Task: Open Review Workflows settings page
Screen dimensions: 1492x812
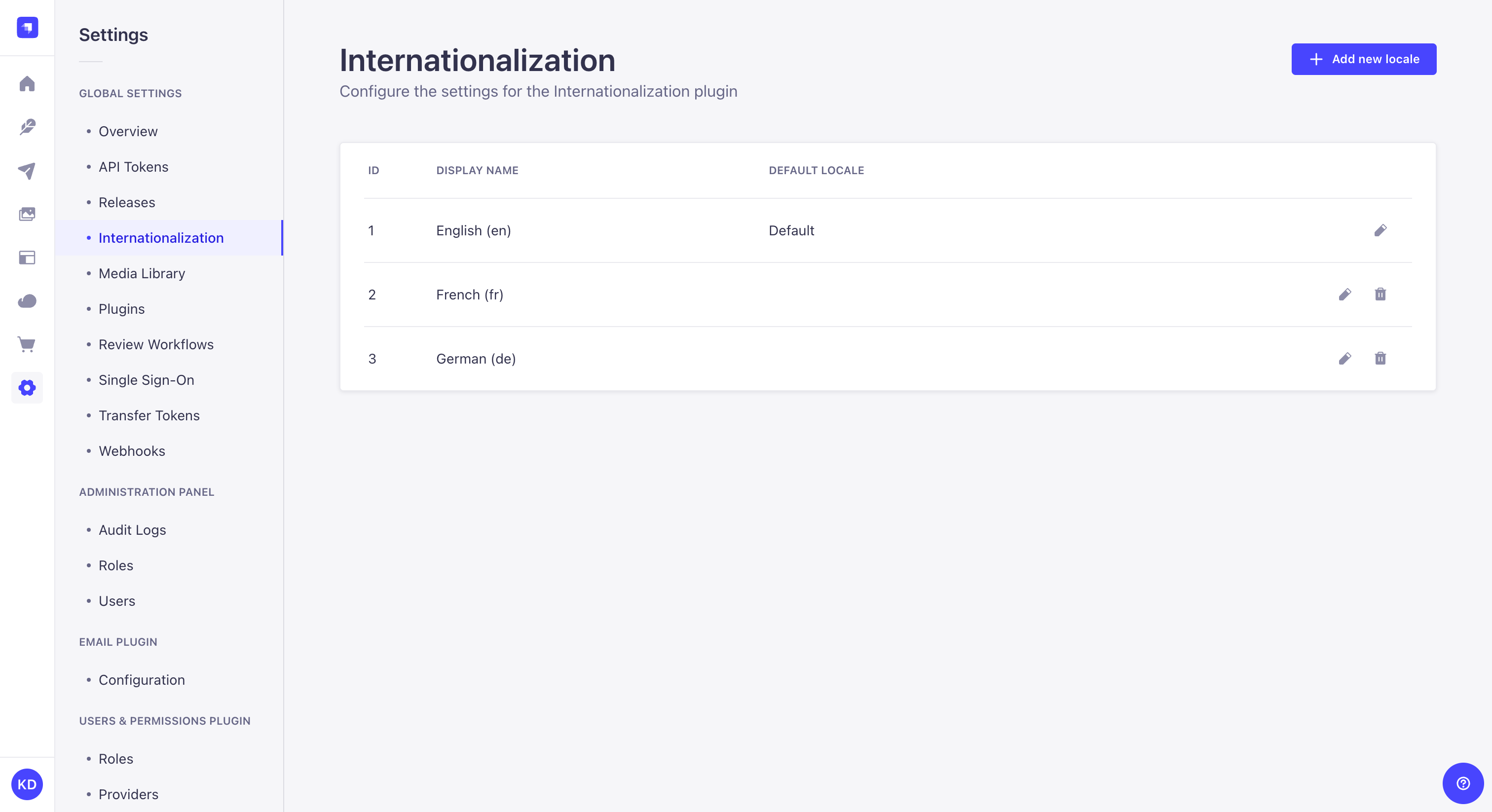Action: 156,344
